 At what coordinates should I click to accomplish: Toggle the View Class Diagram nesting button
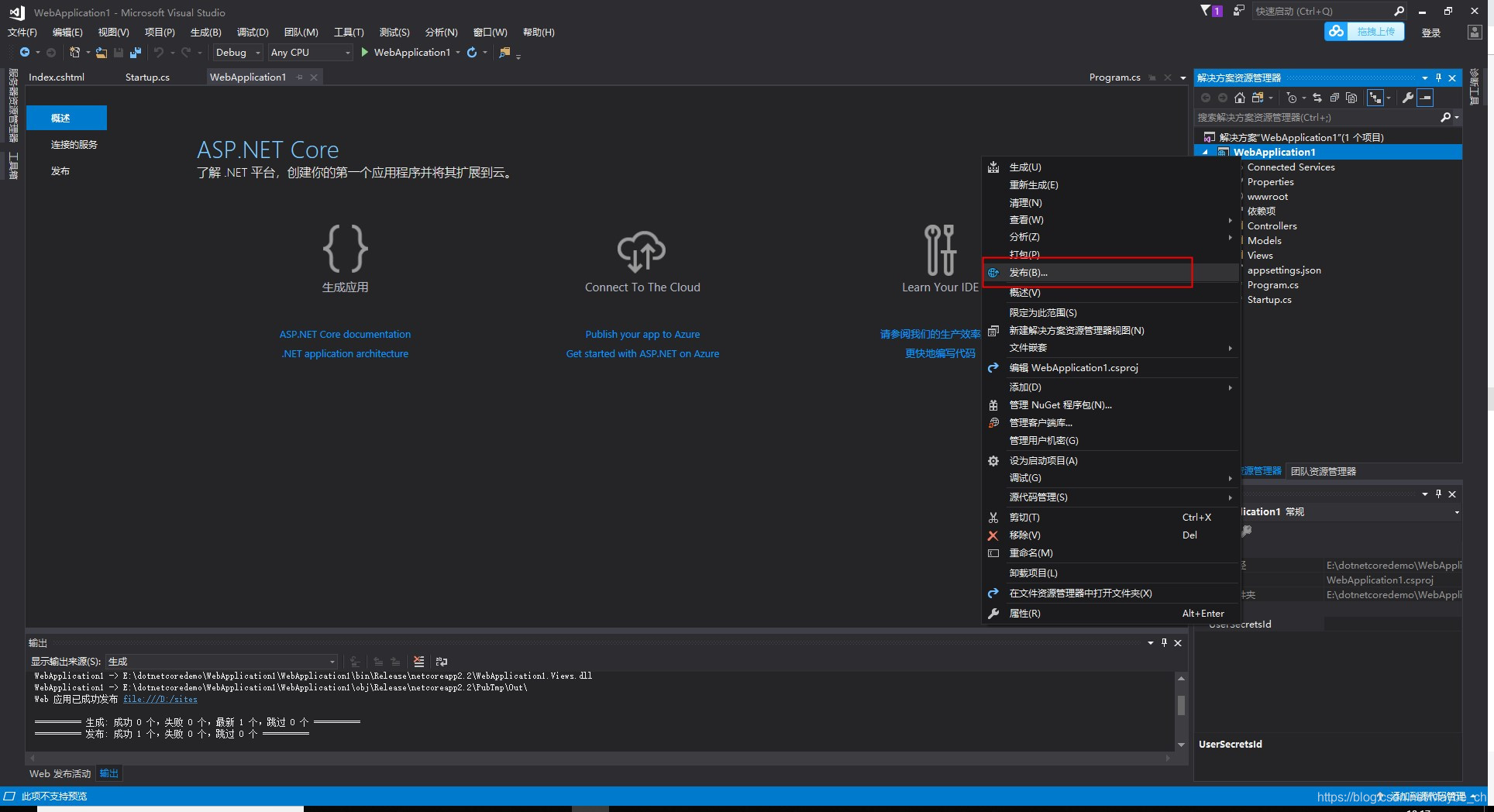click(1375, 98)
